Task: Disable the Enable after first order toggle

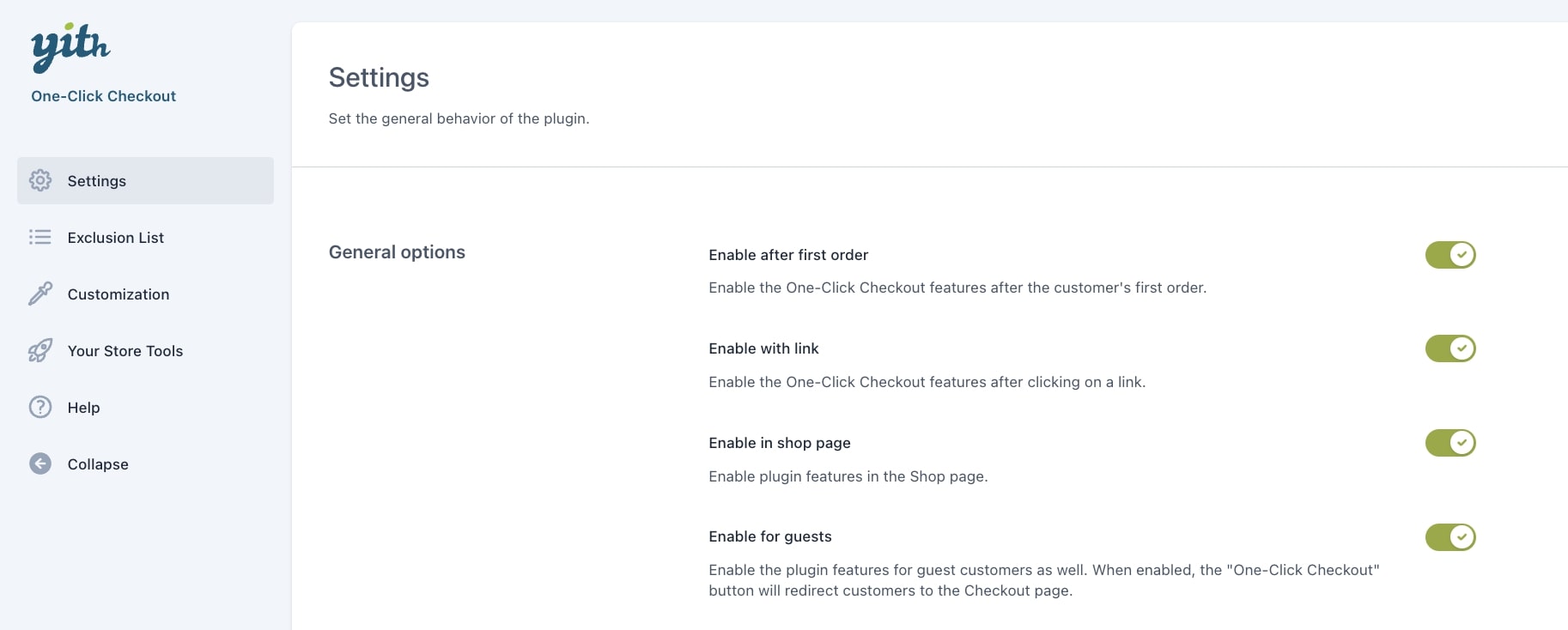Action: click(1450, 255)
